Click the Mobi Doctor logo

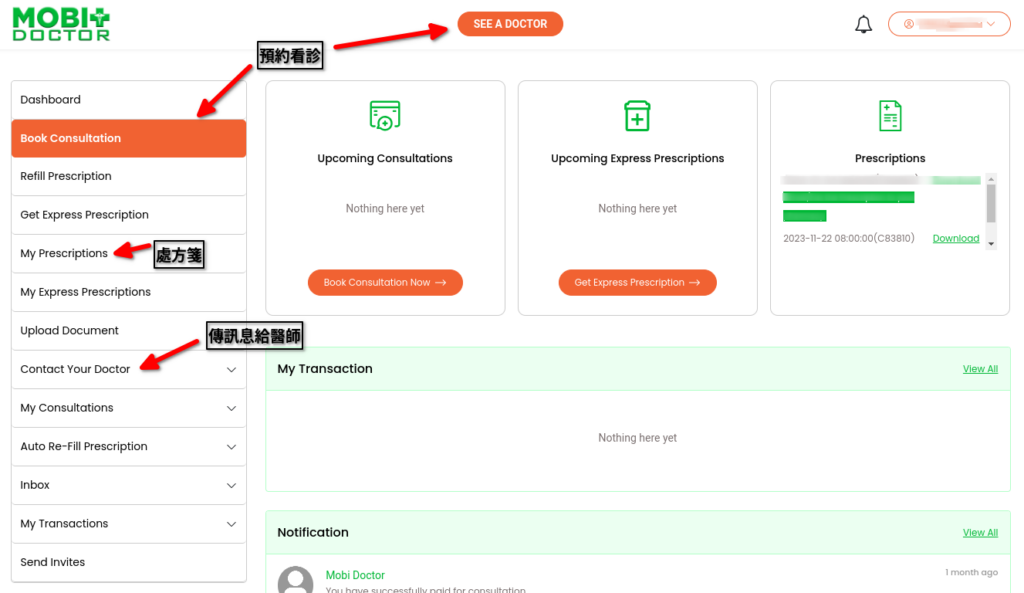click(x=62, y=24)
